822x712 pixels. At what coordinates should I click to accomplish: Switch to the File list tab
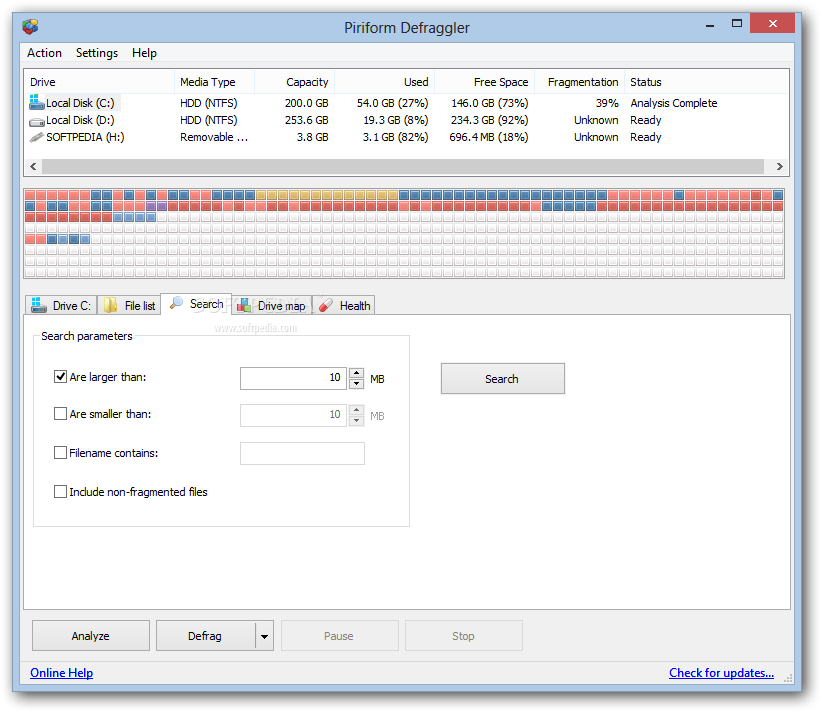129,305
